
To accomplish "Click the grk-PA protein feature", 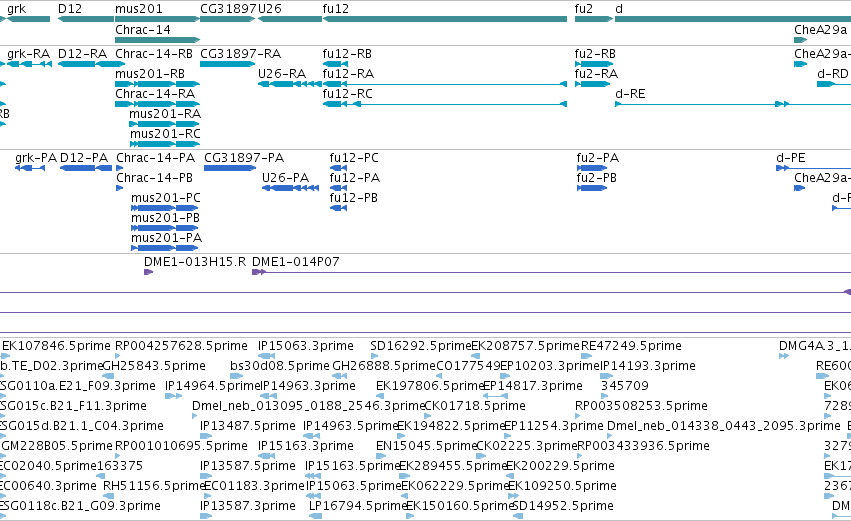I will [30, 168].
